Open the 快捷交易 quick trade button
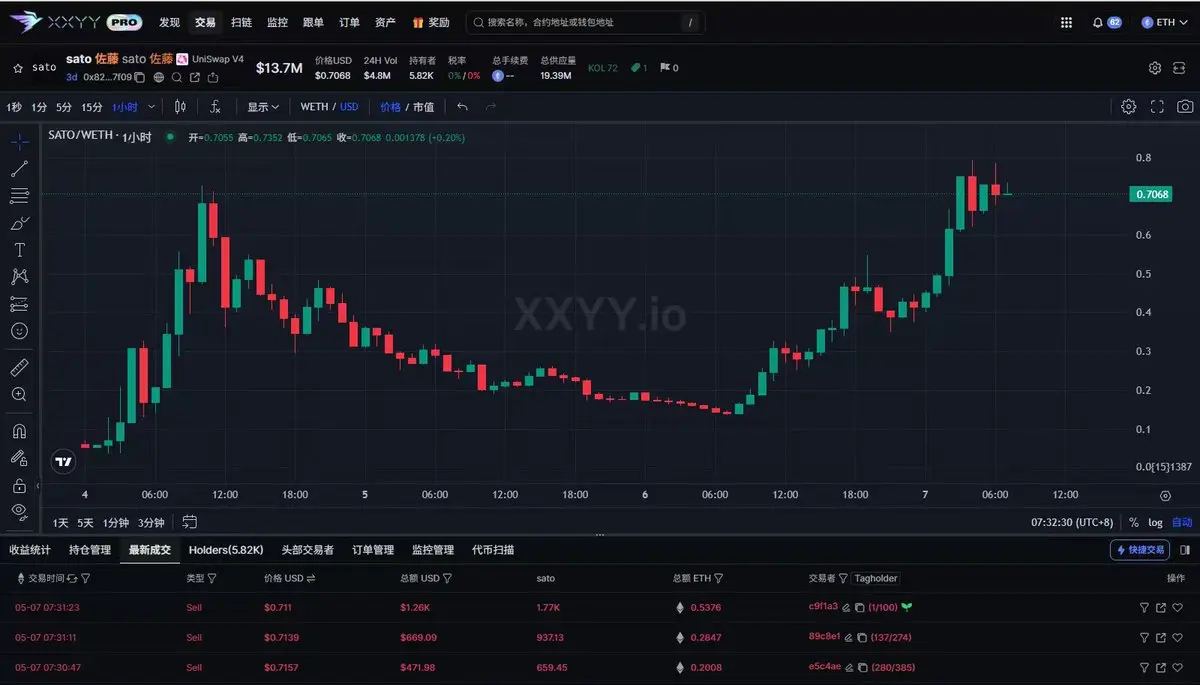This screenshot has height=685, width=1200. click(1140, 550)
